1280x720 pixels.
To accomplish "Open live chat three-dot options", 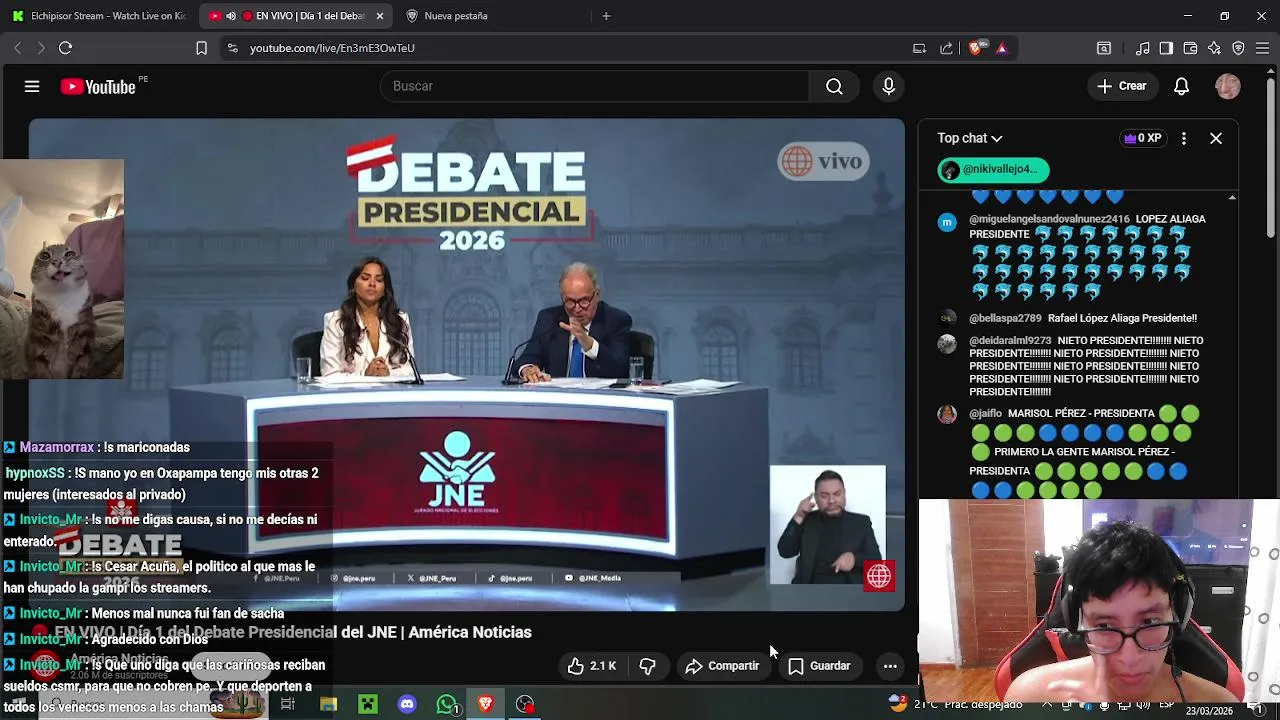I will 1184,138.
